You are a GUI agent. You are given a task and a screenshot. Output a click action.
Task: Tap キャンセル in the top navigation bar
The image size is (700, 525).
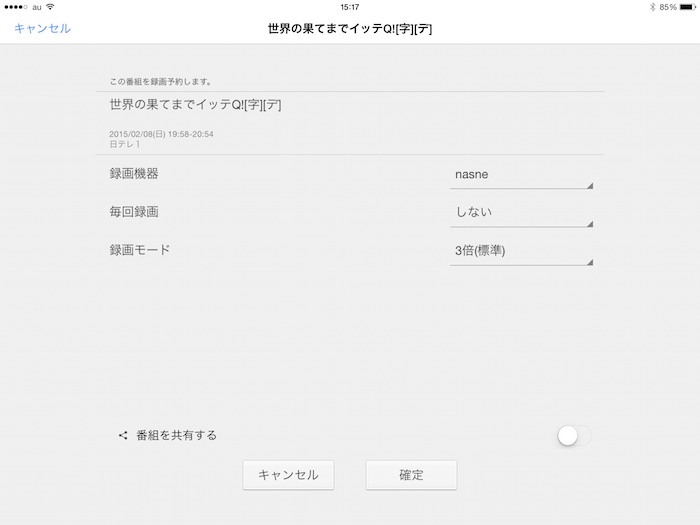(42, 29)
